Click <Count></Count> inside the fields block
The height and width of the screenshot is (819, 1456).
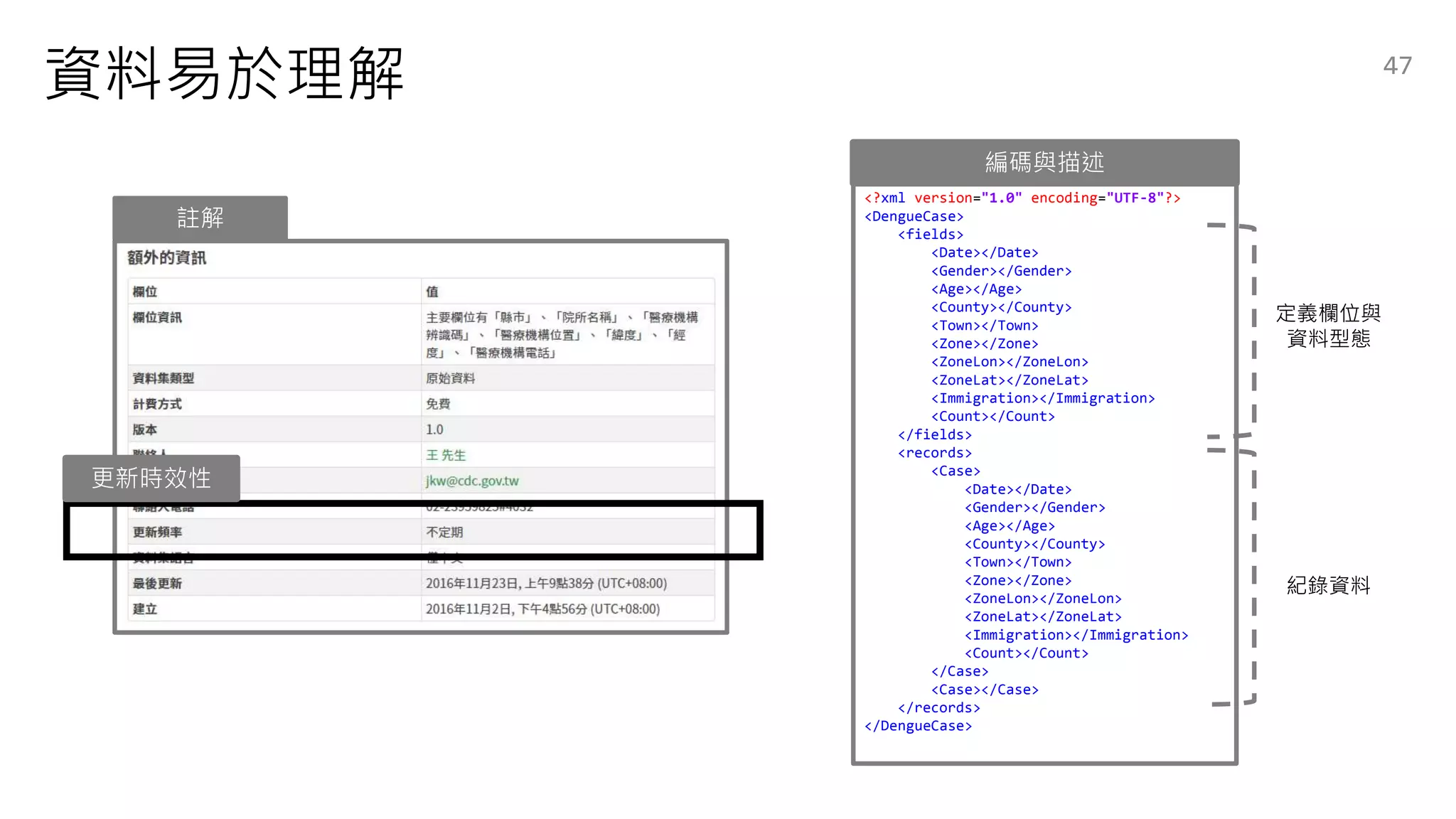pos(993,416)
